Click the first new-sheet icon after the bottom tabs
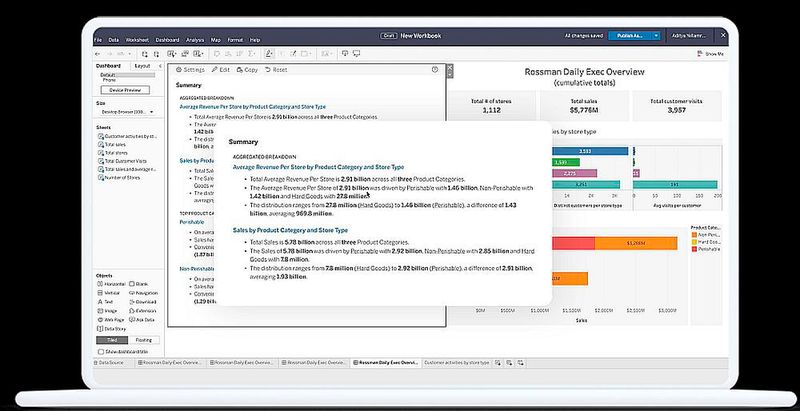 click(498, 363)
